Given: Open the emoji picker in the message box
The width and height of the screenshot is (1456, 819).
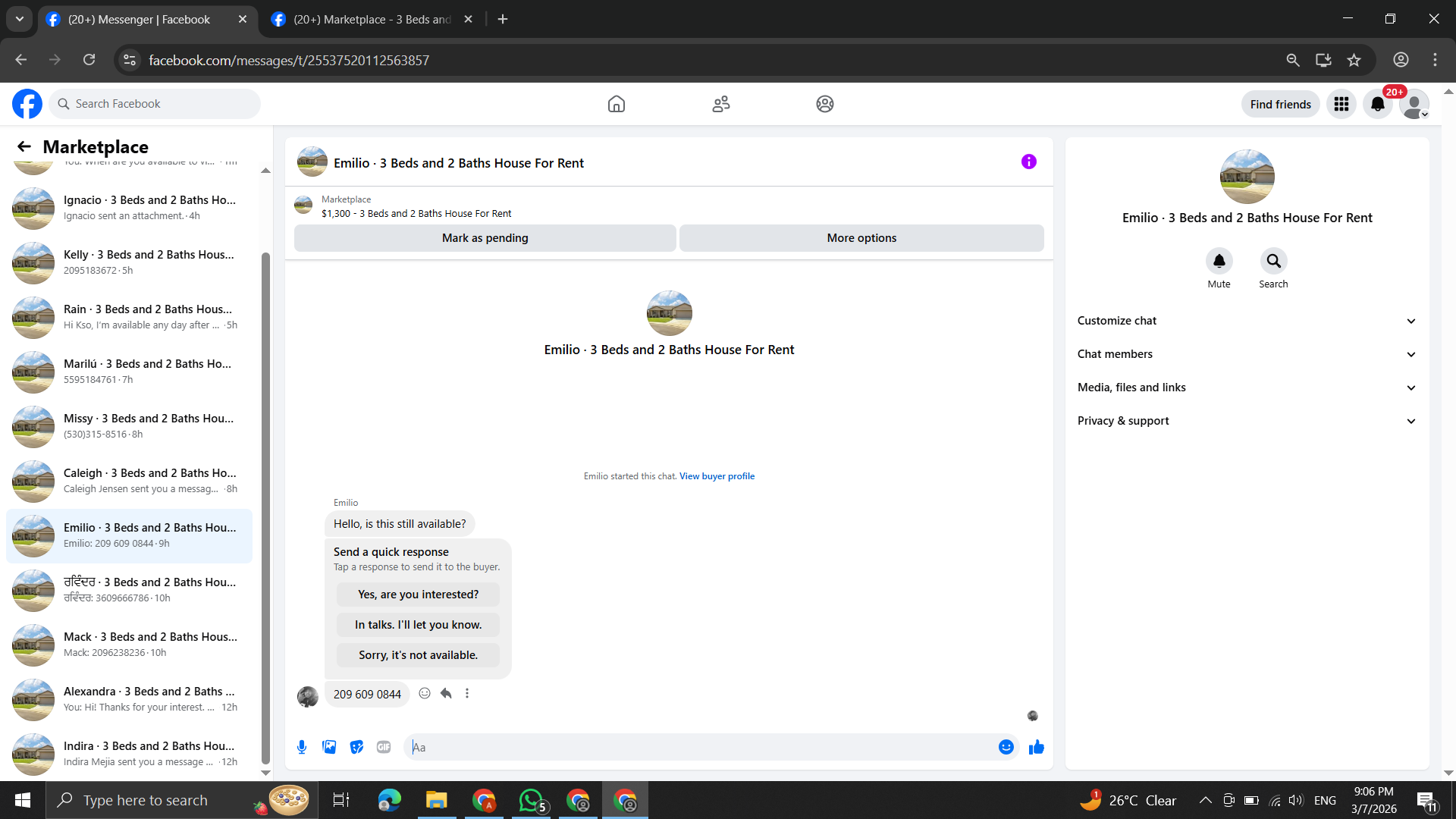Looking at the screenshot, I should coord(1006,747).
